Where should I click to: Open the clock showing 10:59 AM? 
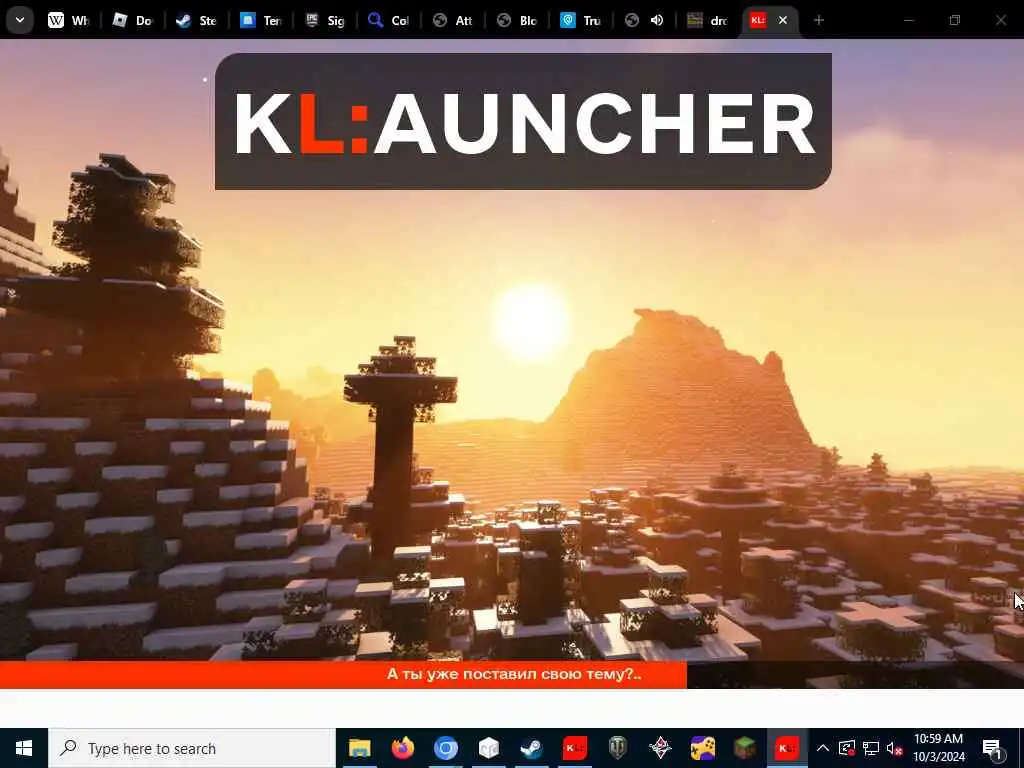click(938, 748)
